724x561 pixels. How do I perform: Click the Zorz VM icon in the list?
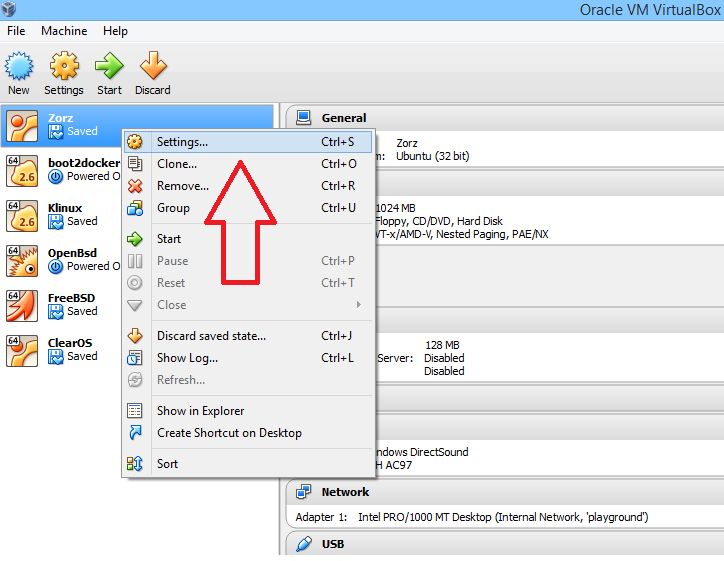click(x=22, y=126)
